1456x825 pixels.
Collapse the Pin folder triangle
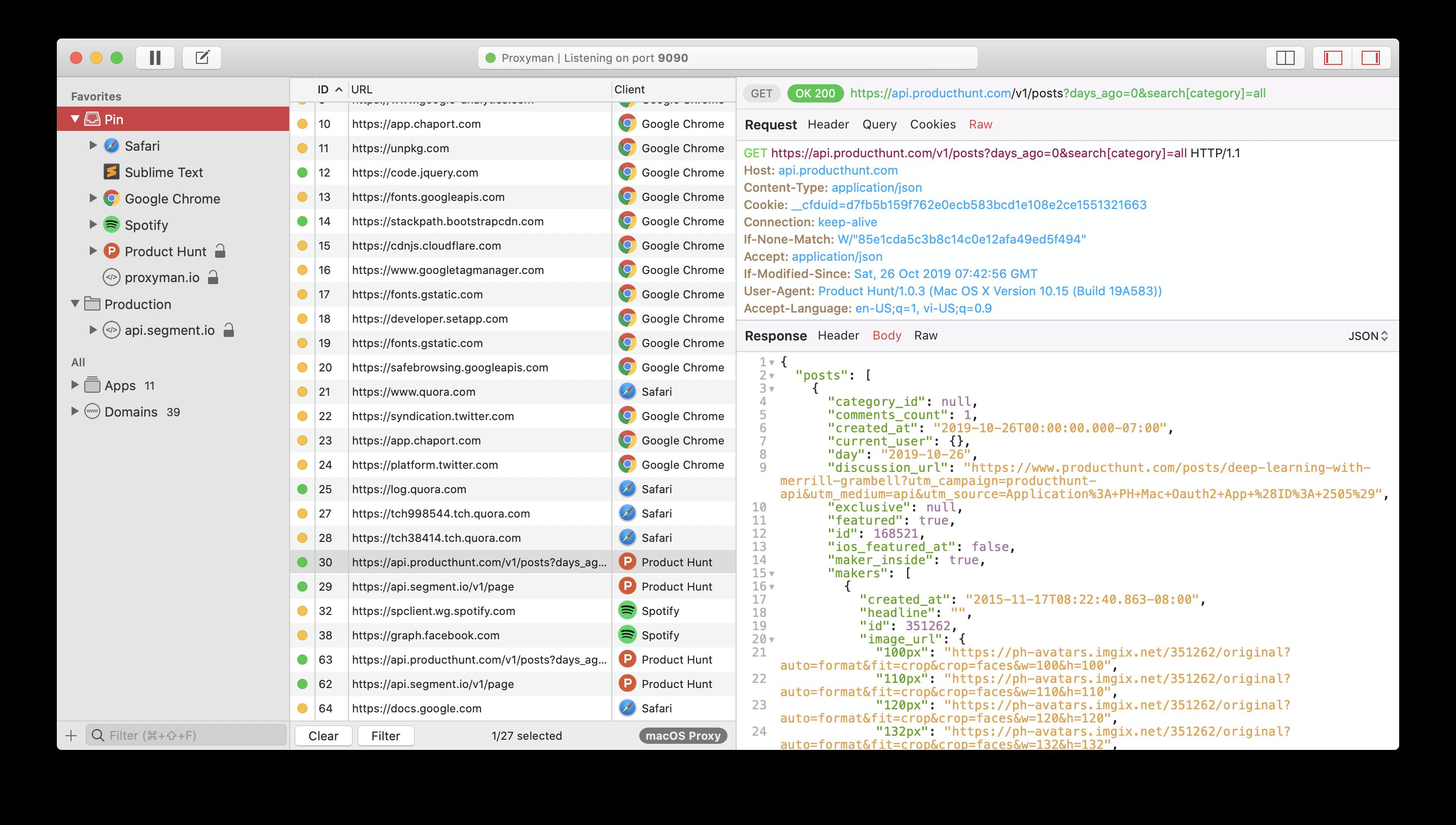(x=75, y=119)
